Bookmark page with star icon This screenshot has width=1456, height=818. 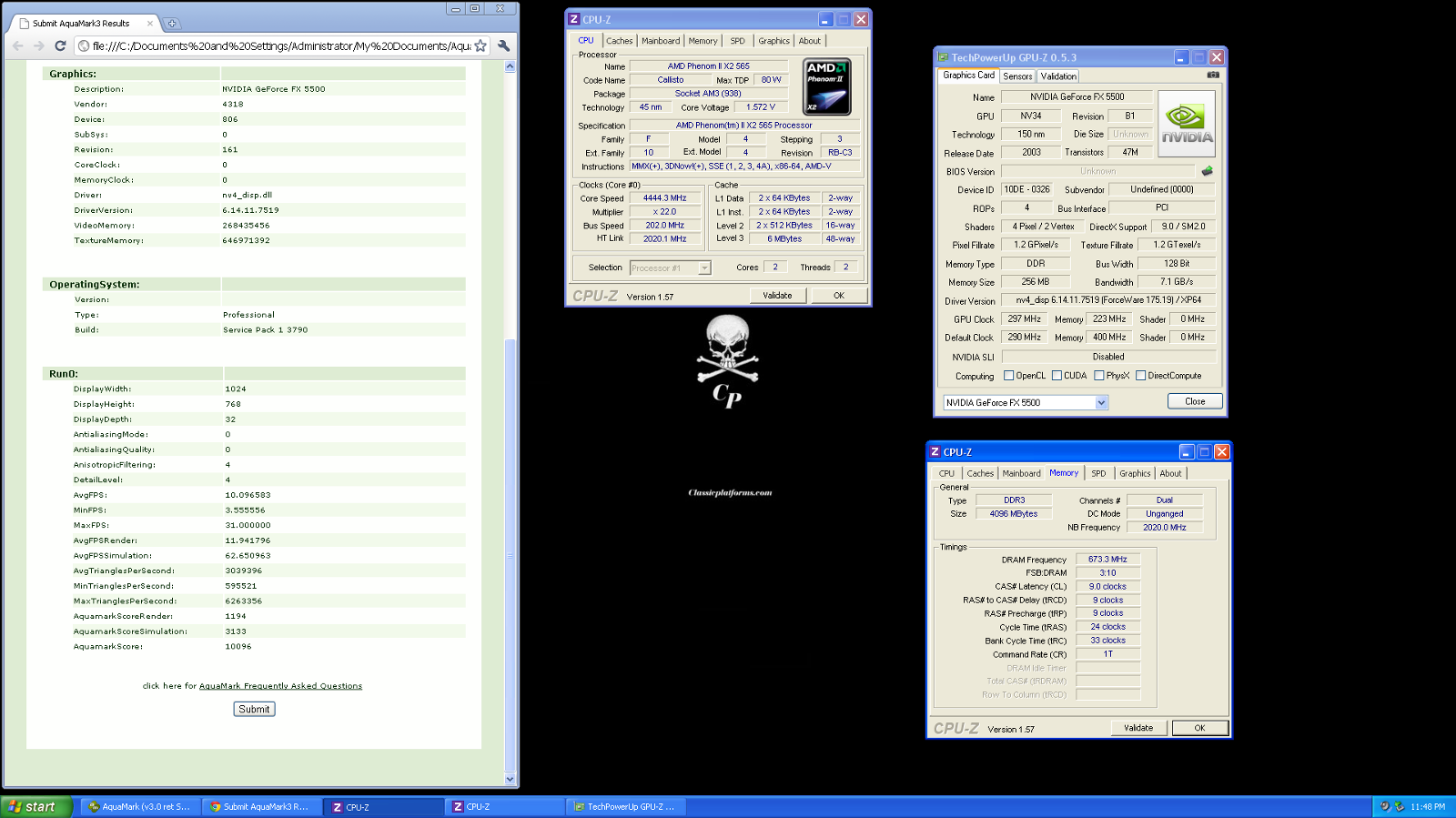(x=480, y=45)
